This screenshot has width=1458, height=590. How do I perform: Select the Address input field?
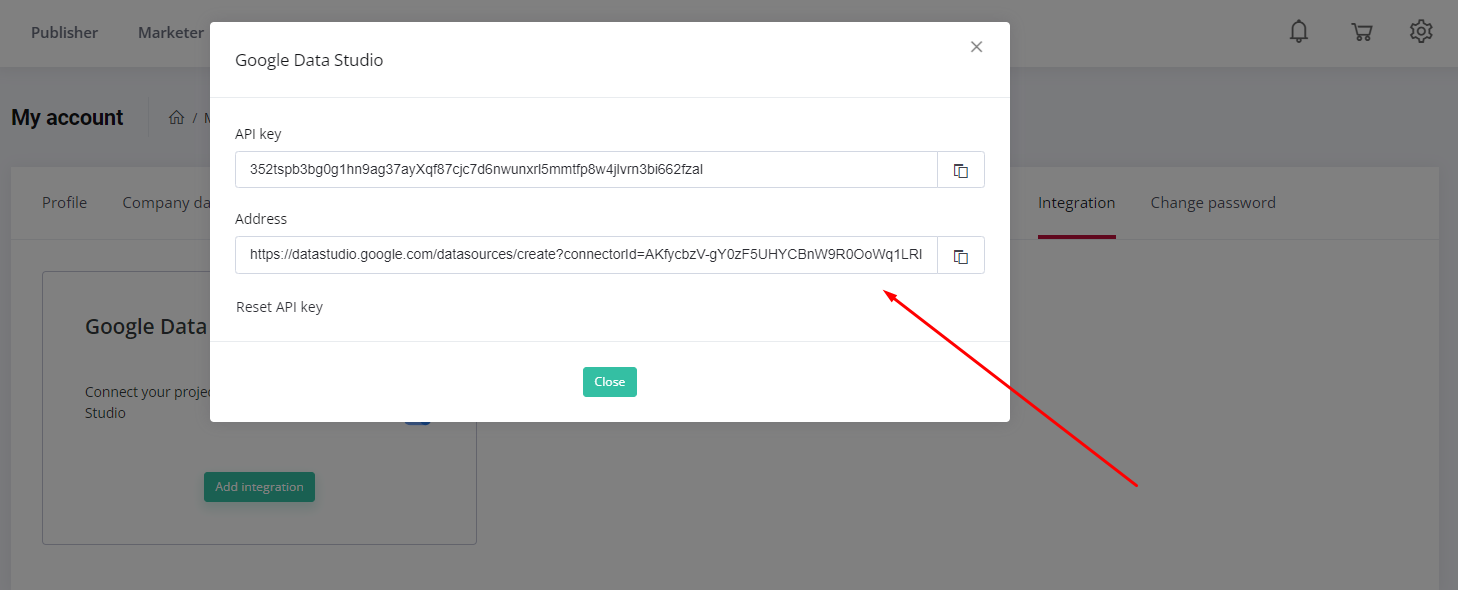click(586, 255)
